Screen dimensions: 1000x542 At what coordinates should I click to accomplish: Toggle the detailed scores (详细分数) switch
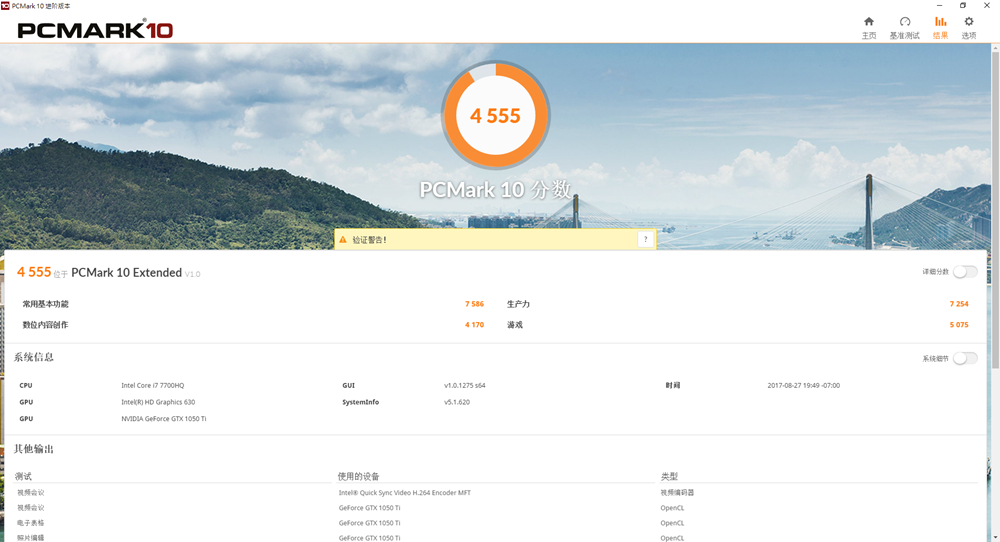[965, 272]
